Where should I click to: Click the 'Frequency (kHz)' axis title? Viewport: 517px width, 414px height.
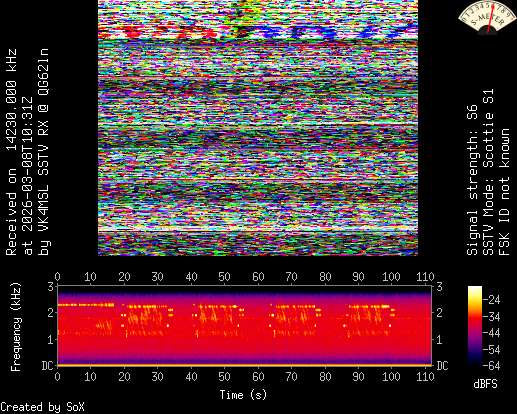(15, 327)
